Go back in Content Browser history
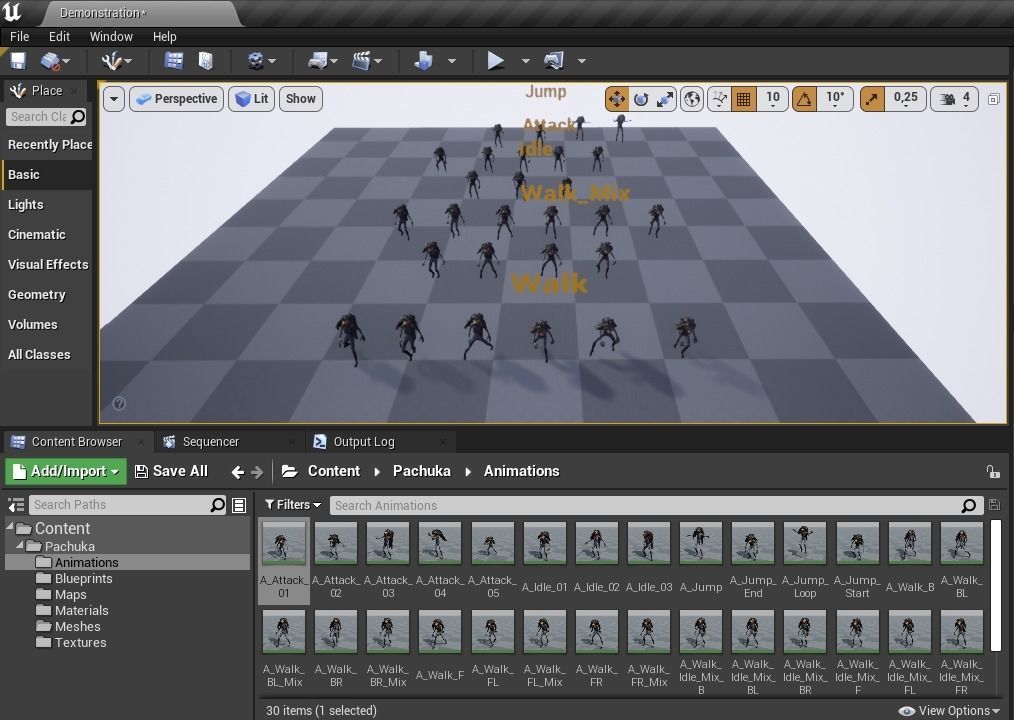 (x=237, y=473)
